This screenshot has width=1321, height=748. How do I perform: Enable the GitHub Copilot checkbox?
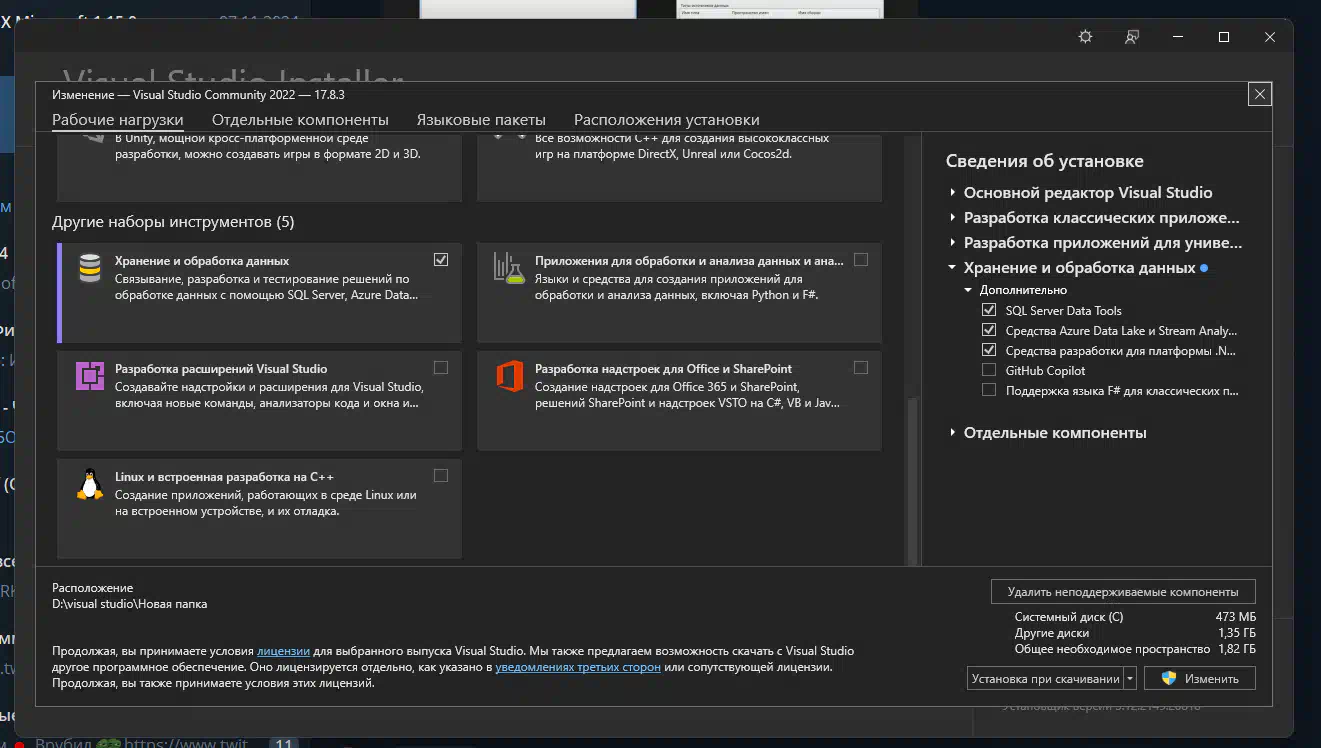coord(989,371)
